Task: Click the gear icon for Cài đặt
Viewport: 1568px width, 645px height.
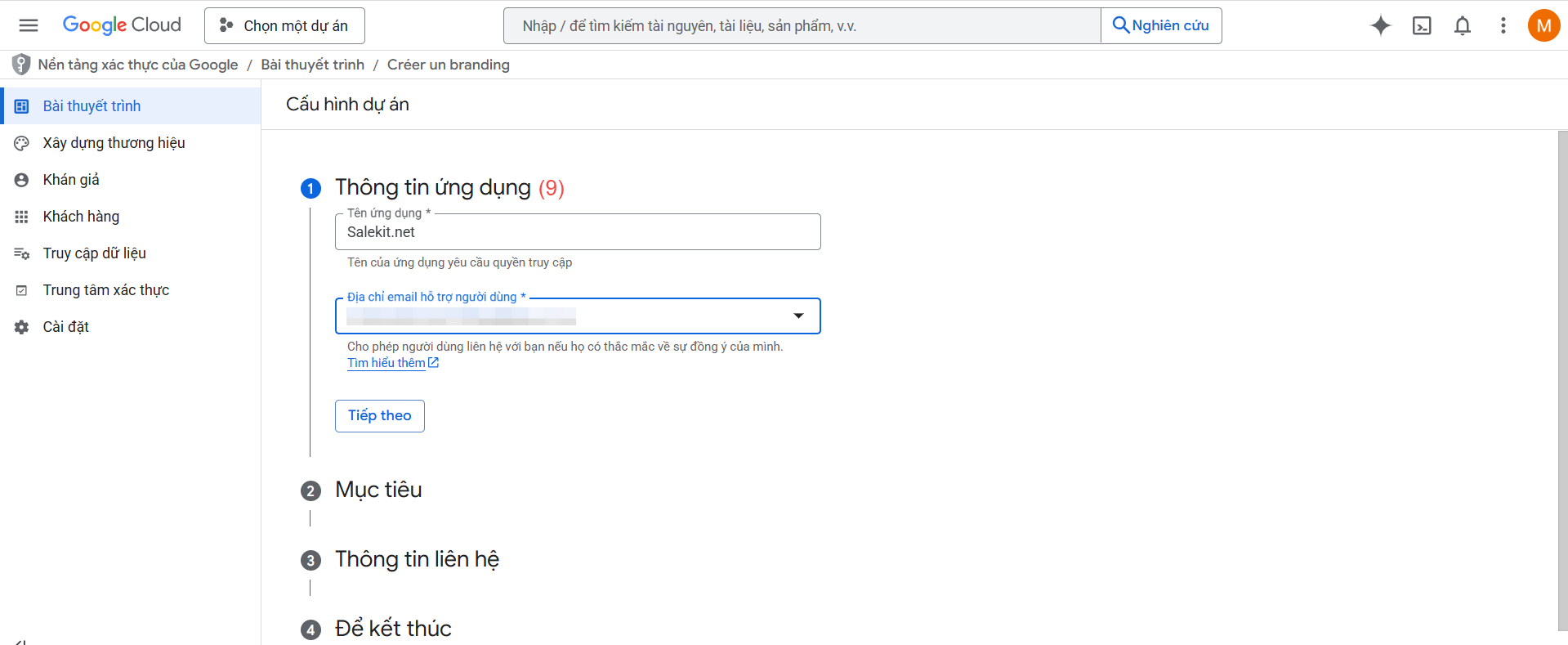Action: click(22, 327)
